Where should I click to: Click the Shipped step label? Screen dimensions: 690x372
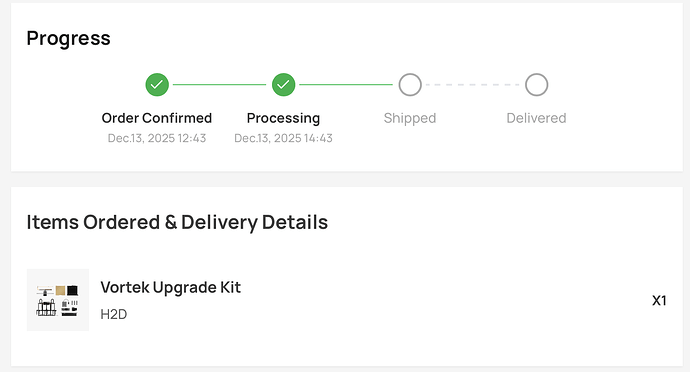pos(410,118)
